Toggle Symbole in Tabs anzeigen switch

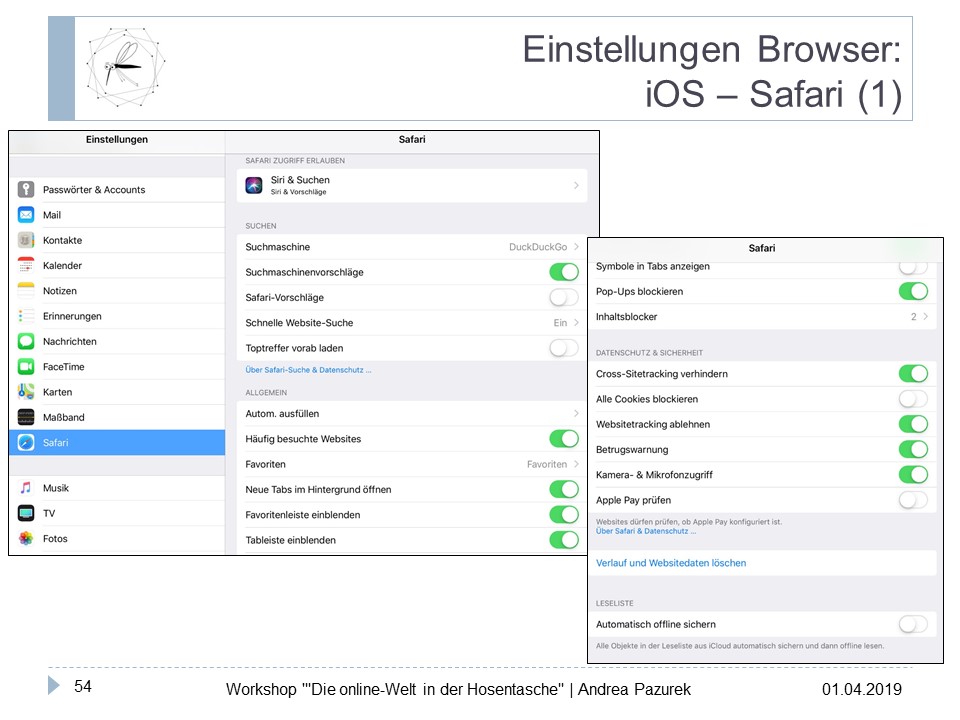[913, 267]
